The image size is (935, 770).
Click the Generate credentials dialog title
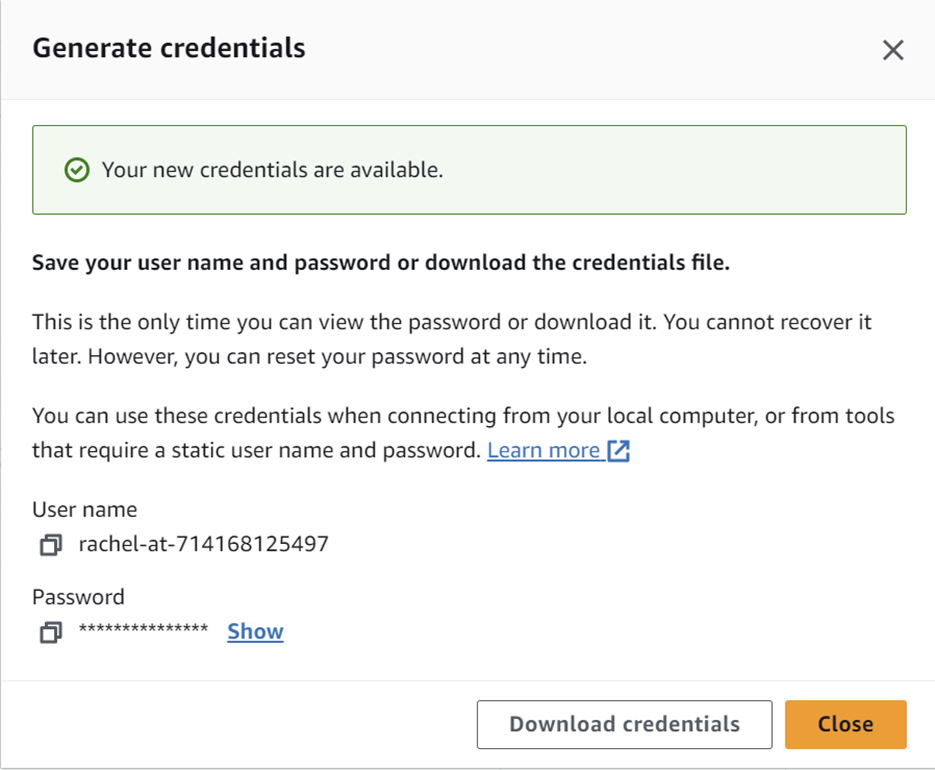click(x=169, y=48)
